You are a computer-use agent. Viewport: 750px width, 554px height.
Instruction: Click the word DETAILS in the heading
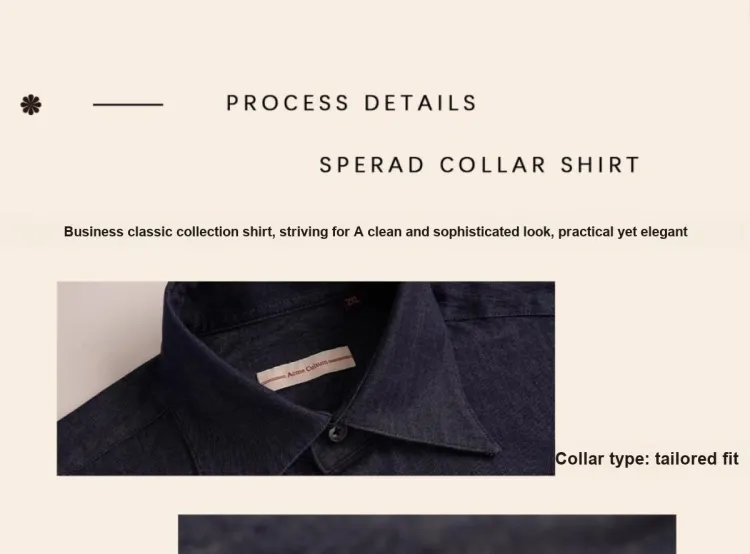[x=420, y=103]
